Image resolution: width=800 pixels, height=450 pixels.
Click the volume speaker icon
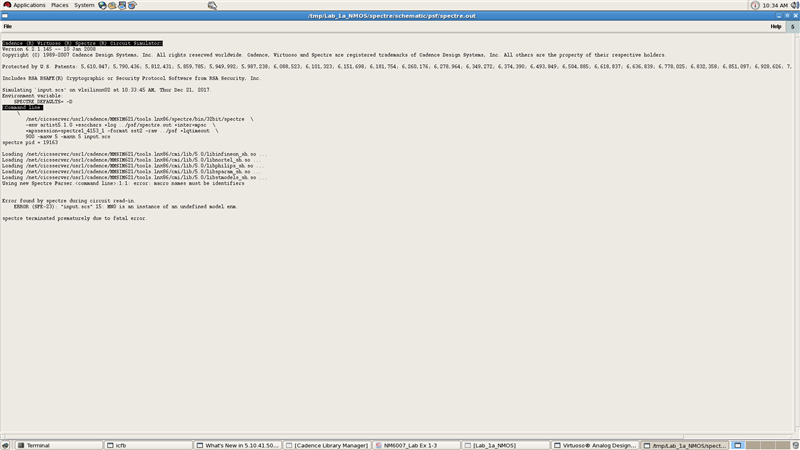pos(793,5)
